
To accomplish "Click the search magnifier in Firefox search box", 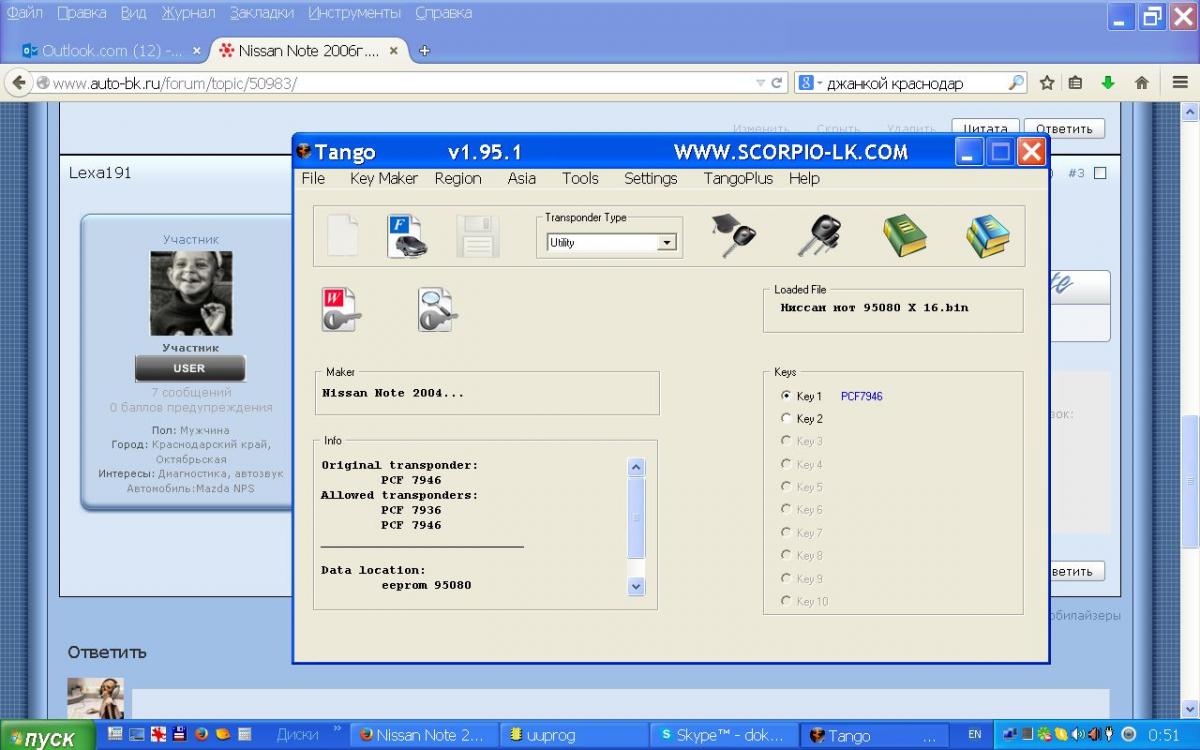I will click(1015, 83).
